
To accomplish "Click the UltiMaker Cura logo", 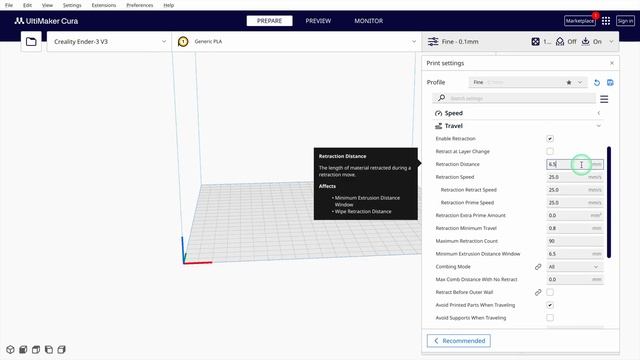I will (46, 21).
